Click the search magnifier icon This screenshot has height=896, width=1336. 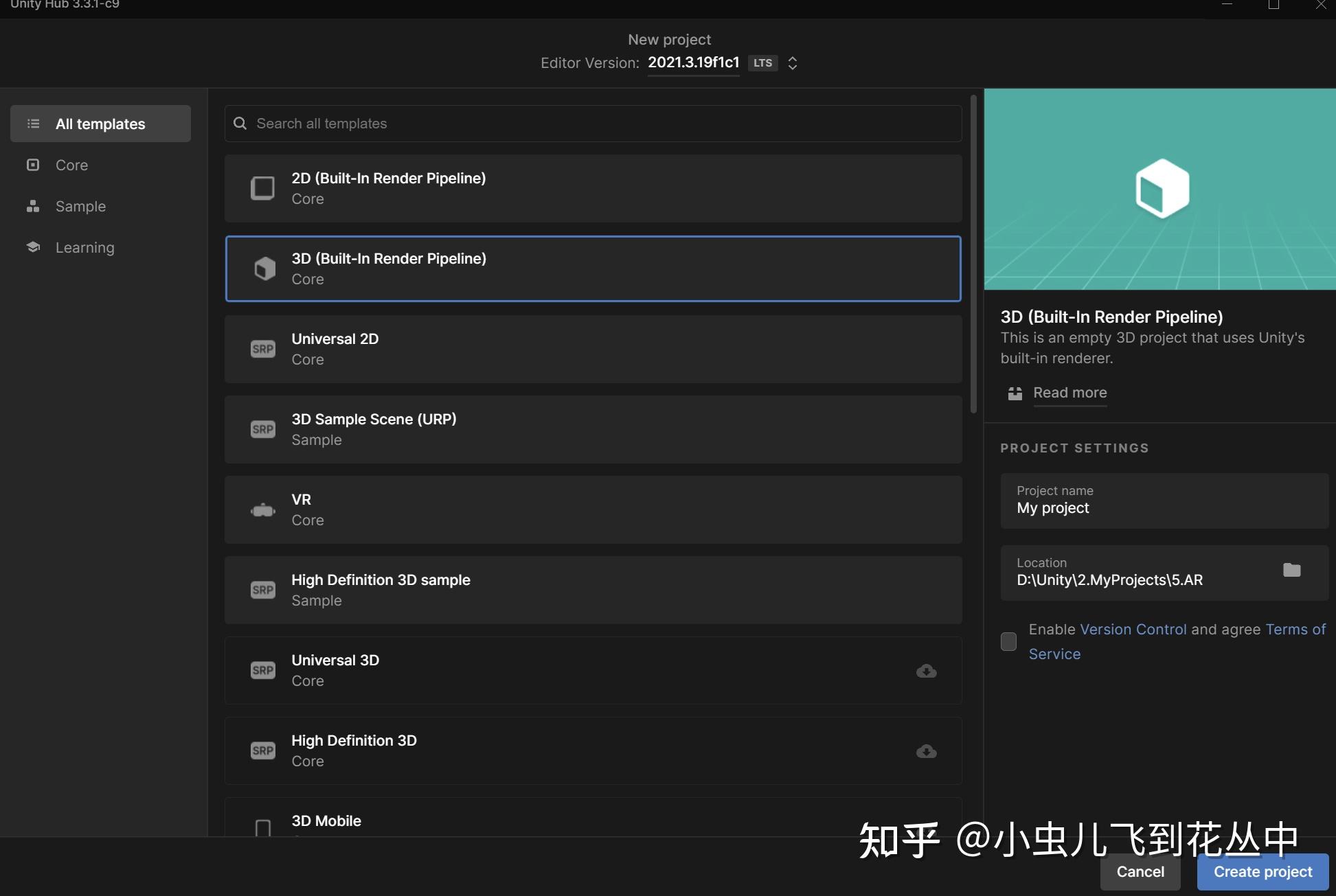pos(240,123)
